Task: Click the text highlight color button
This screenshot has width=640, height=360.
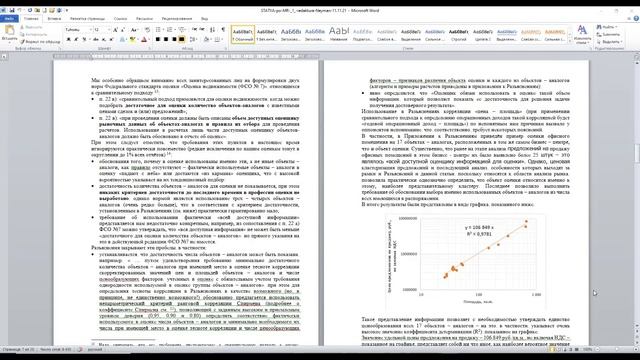Action: point(132,39)
